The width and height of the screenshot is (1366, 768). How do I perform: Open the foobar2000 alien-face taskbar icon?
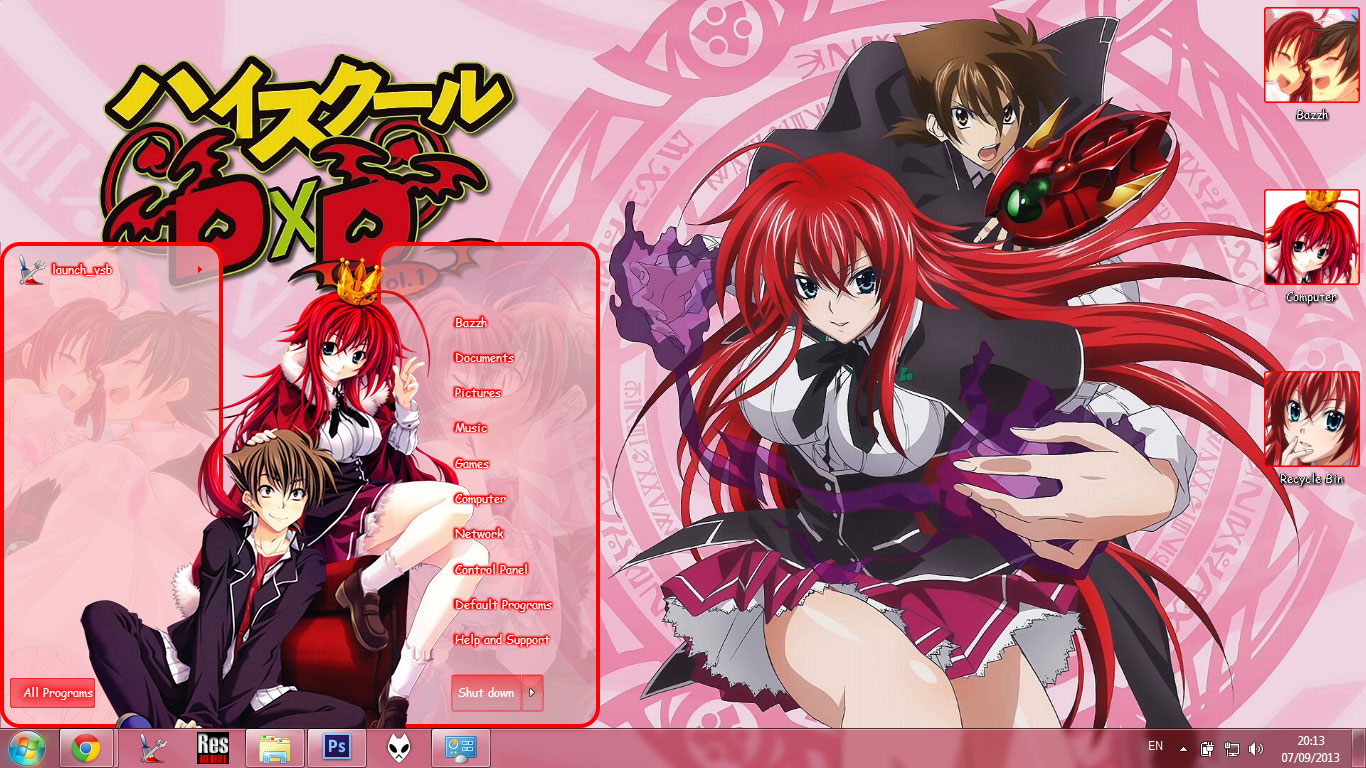click(x=398, y=748)
